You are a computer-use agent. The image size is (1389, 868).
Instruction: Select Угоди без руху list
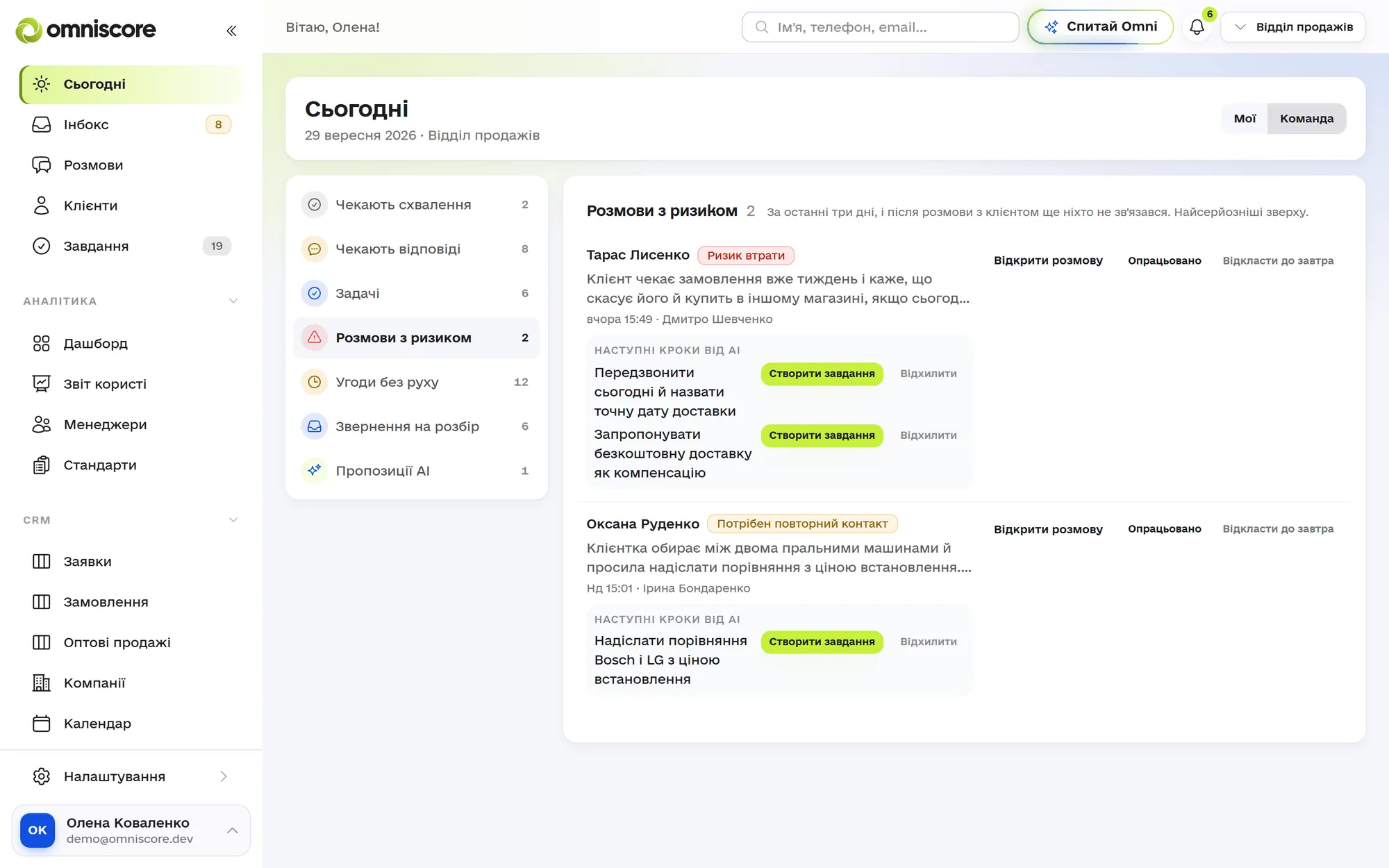pyautogui.click(x=416, y=382)
